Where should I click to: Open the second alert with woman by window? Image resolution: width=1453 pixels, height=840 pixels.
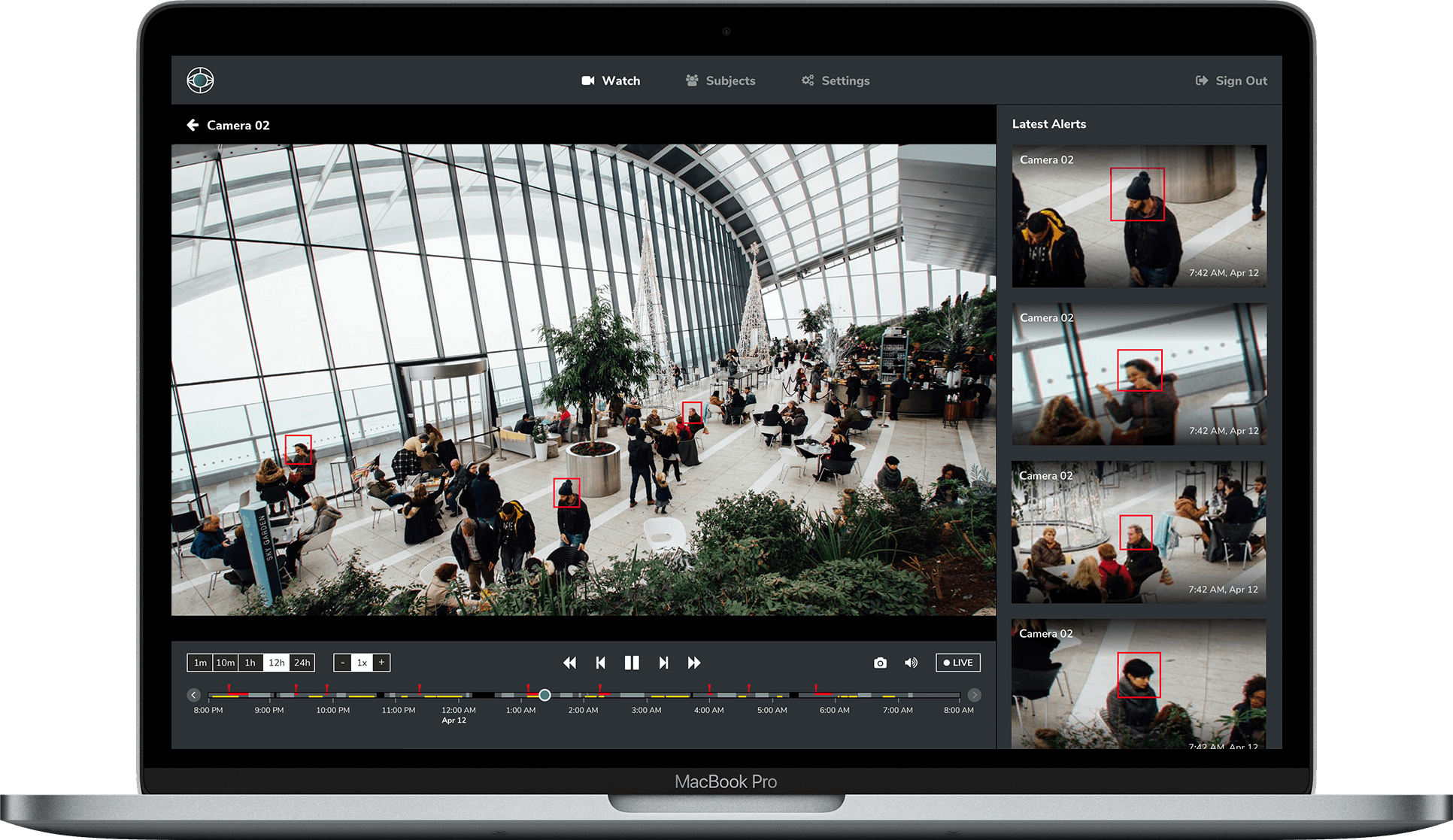point(1139,374)
